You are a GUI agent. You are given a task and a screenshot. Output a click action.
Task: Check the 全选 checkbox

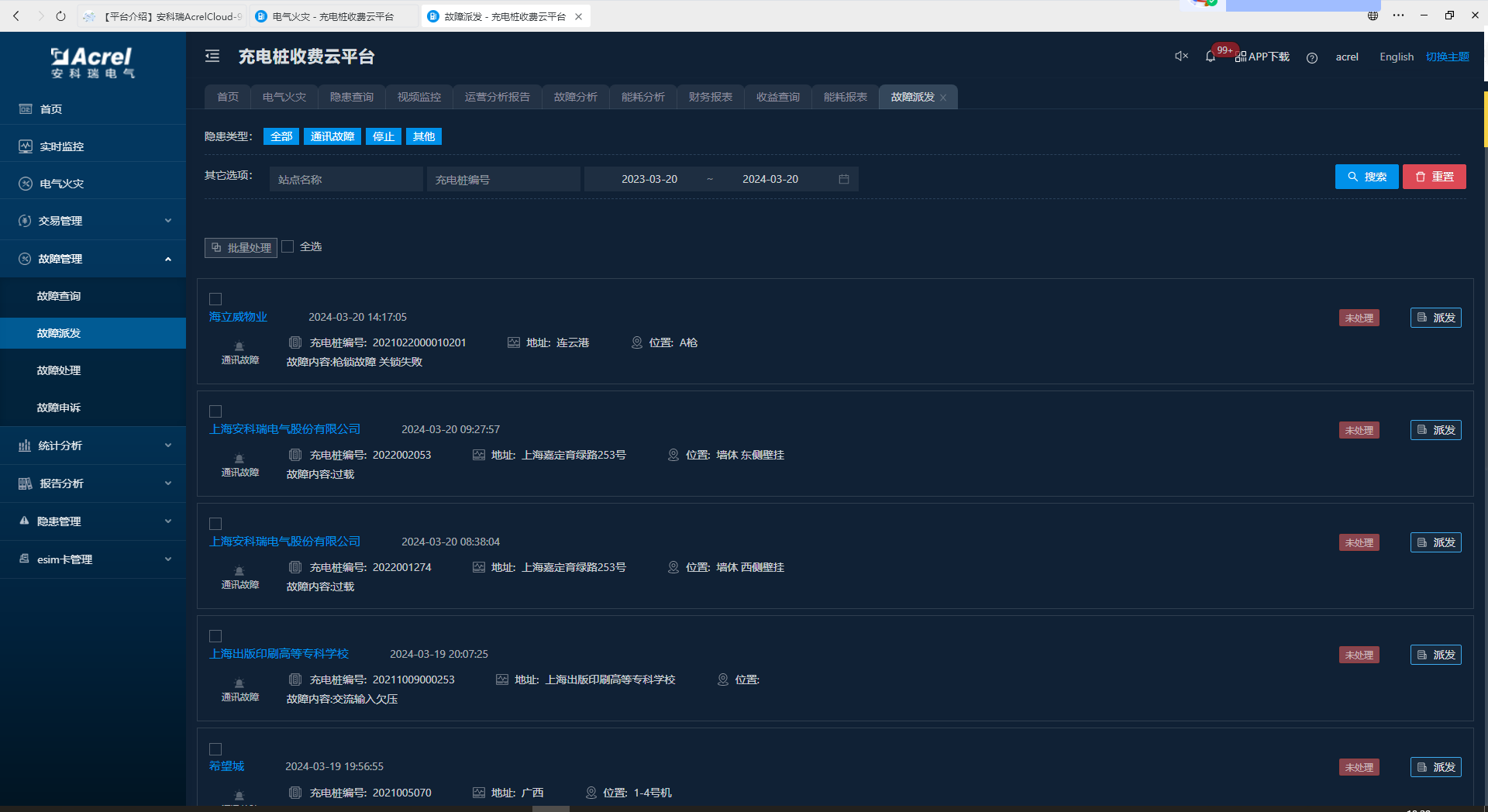click(x=288, y=246)
